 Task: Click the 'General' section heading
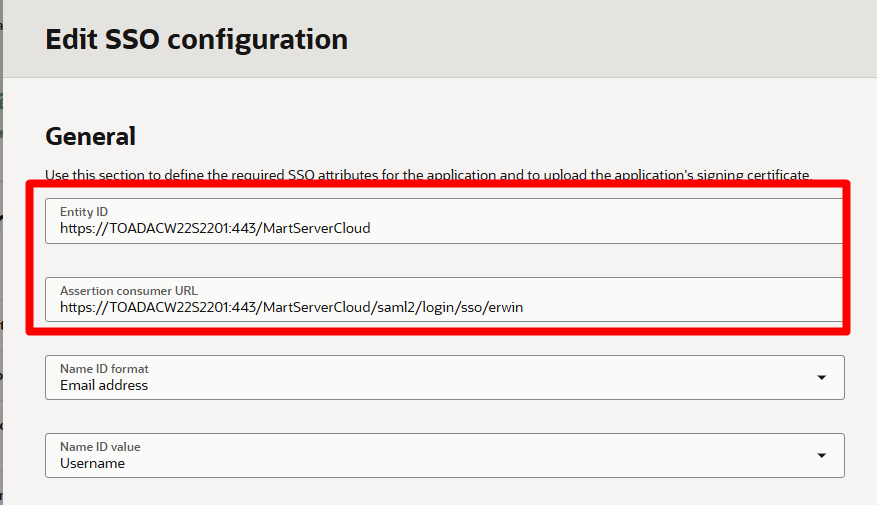pyautogui.click(x=91, y=136)
